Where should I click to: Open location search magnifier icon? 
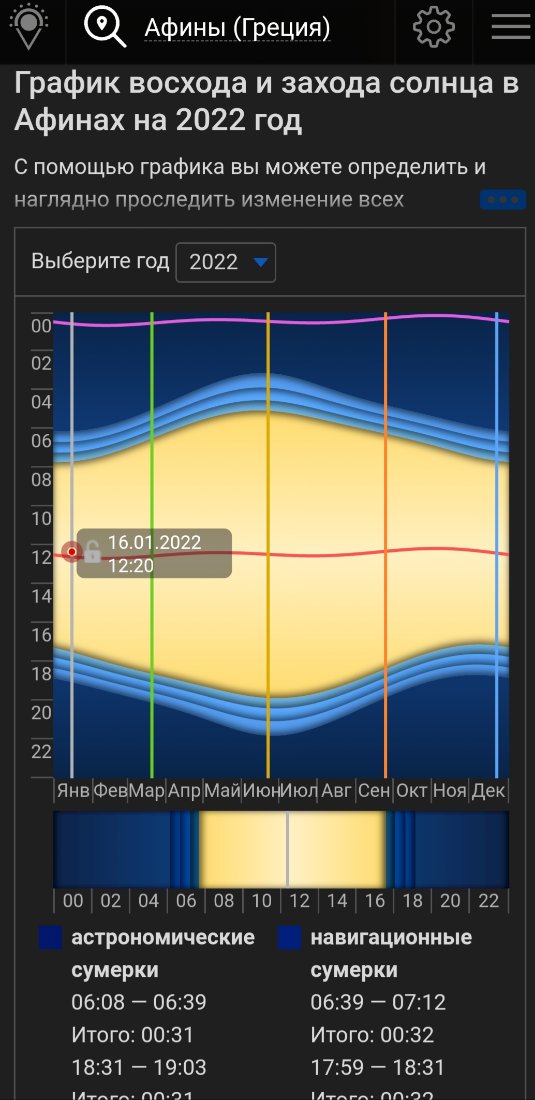click(104, 27)
